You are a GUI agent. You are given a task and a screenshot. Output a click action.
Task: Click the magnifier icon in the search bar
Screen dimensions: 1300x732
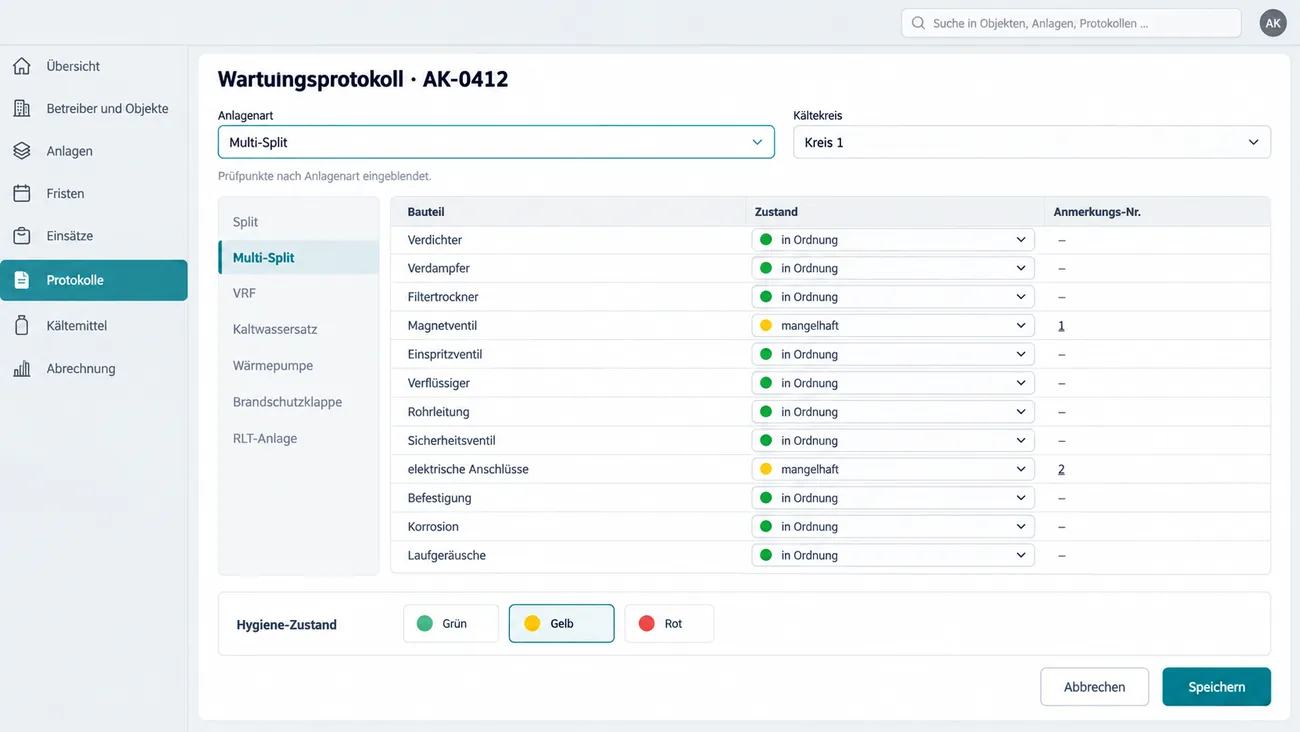pyautogui.click(x=918, y=23)
